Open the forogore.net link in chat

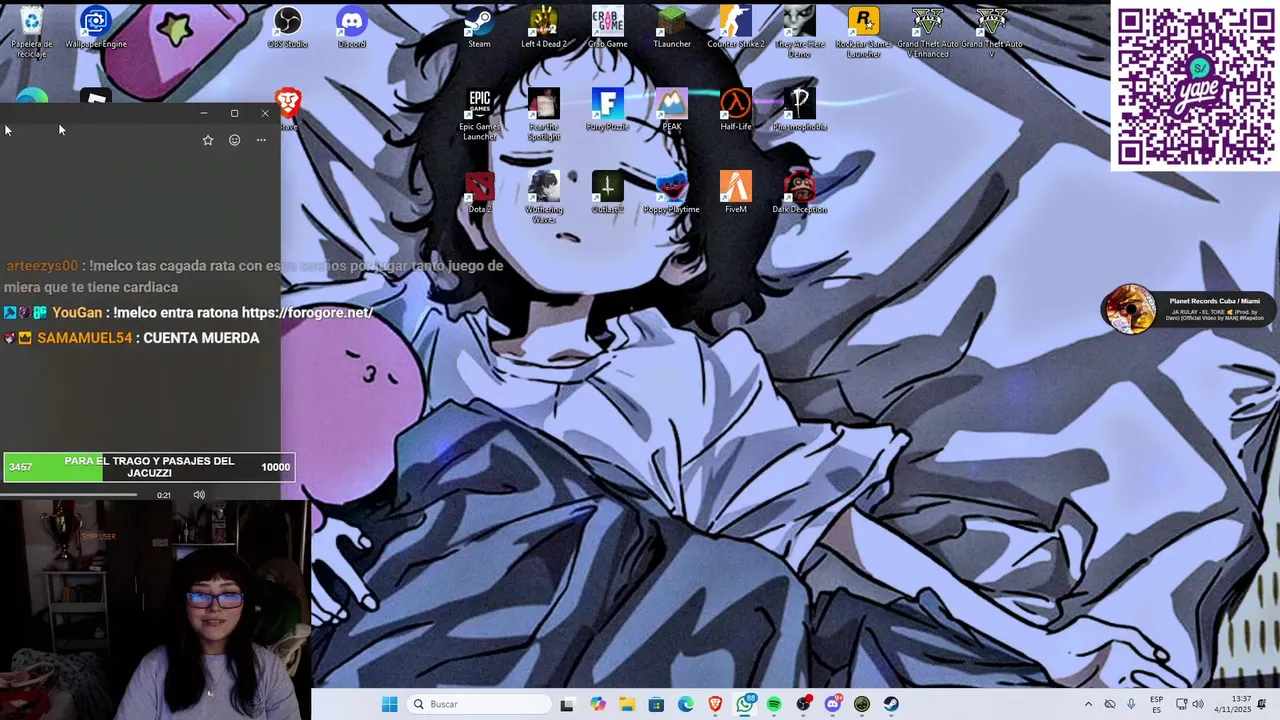click(x=307, y=313)
